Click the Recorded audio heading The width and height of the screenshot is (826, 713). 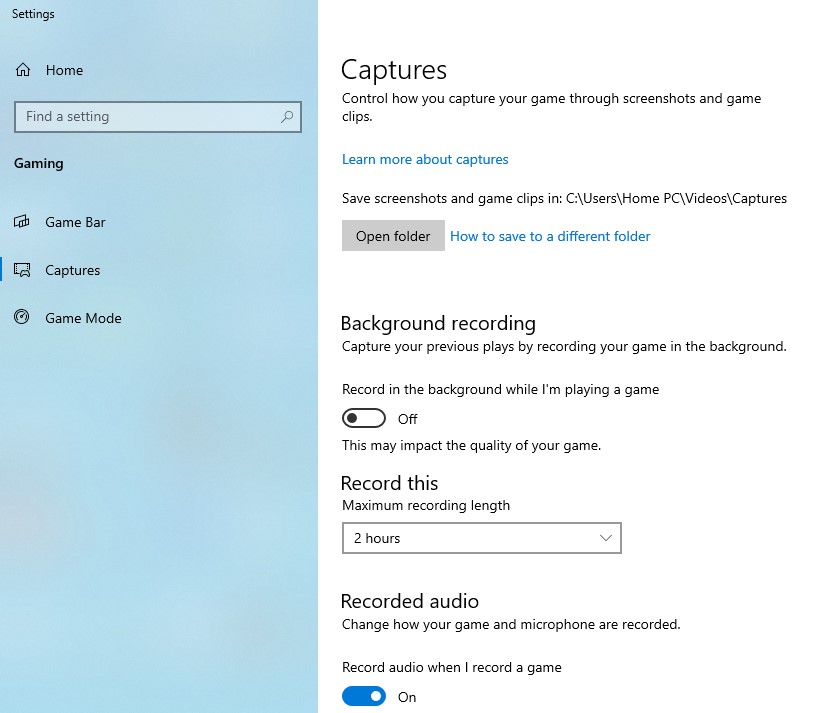(410, 601)
